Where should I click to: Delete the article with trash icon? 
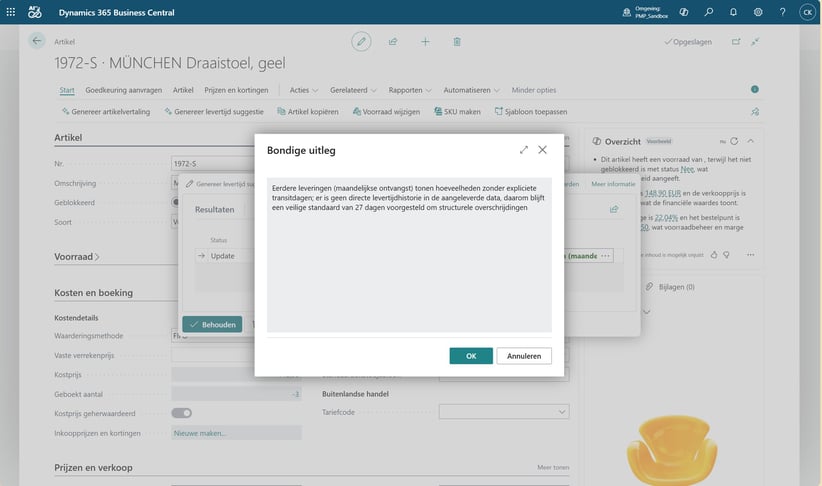click(x=457, y=41)
